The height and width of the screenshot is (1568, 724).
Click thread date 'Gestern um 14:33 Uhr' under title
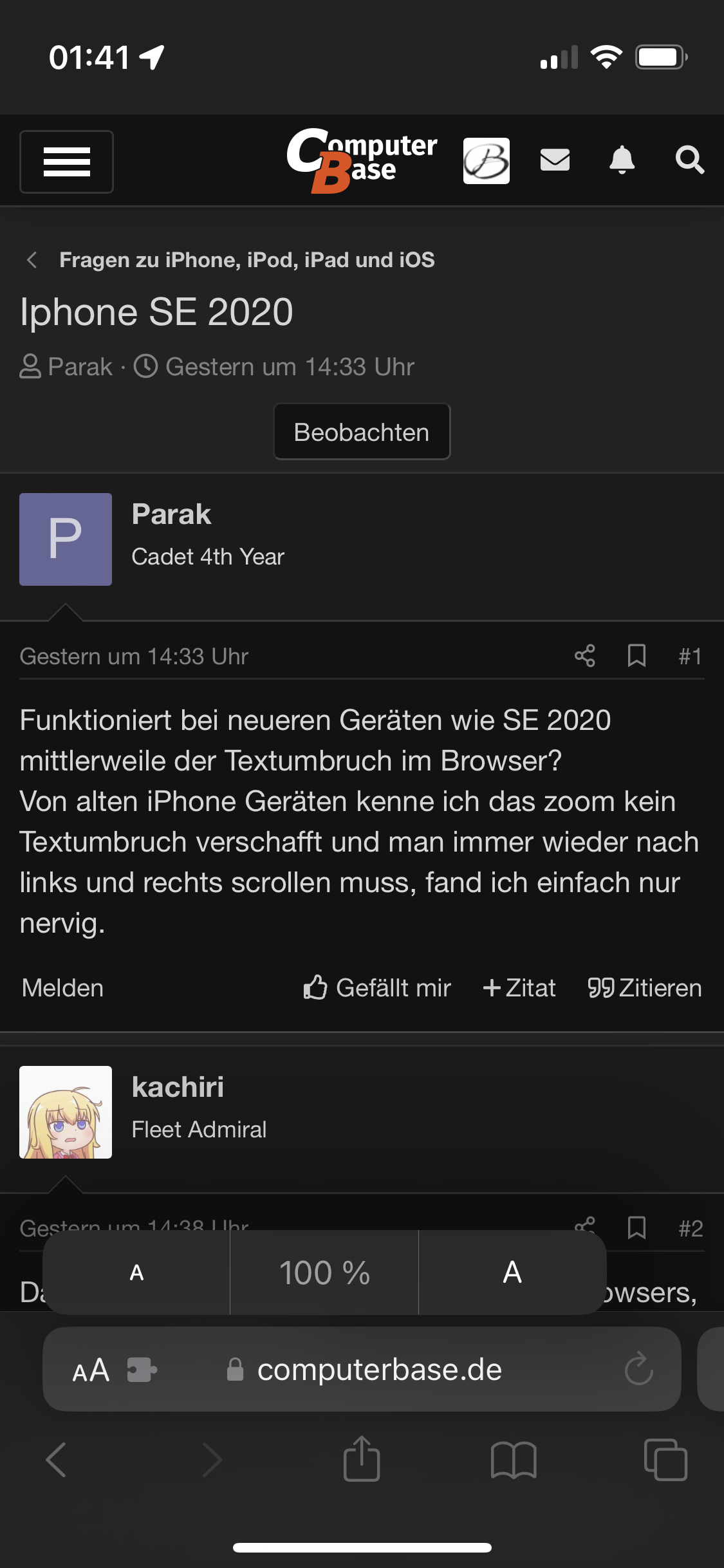tap(290, 367)
